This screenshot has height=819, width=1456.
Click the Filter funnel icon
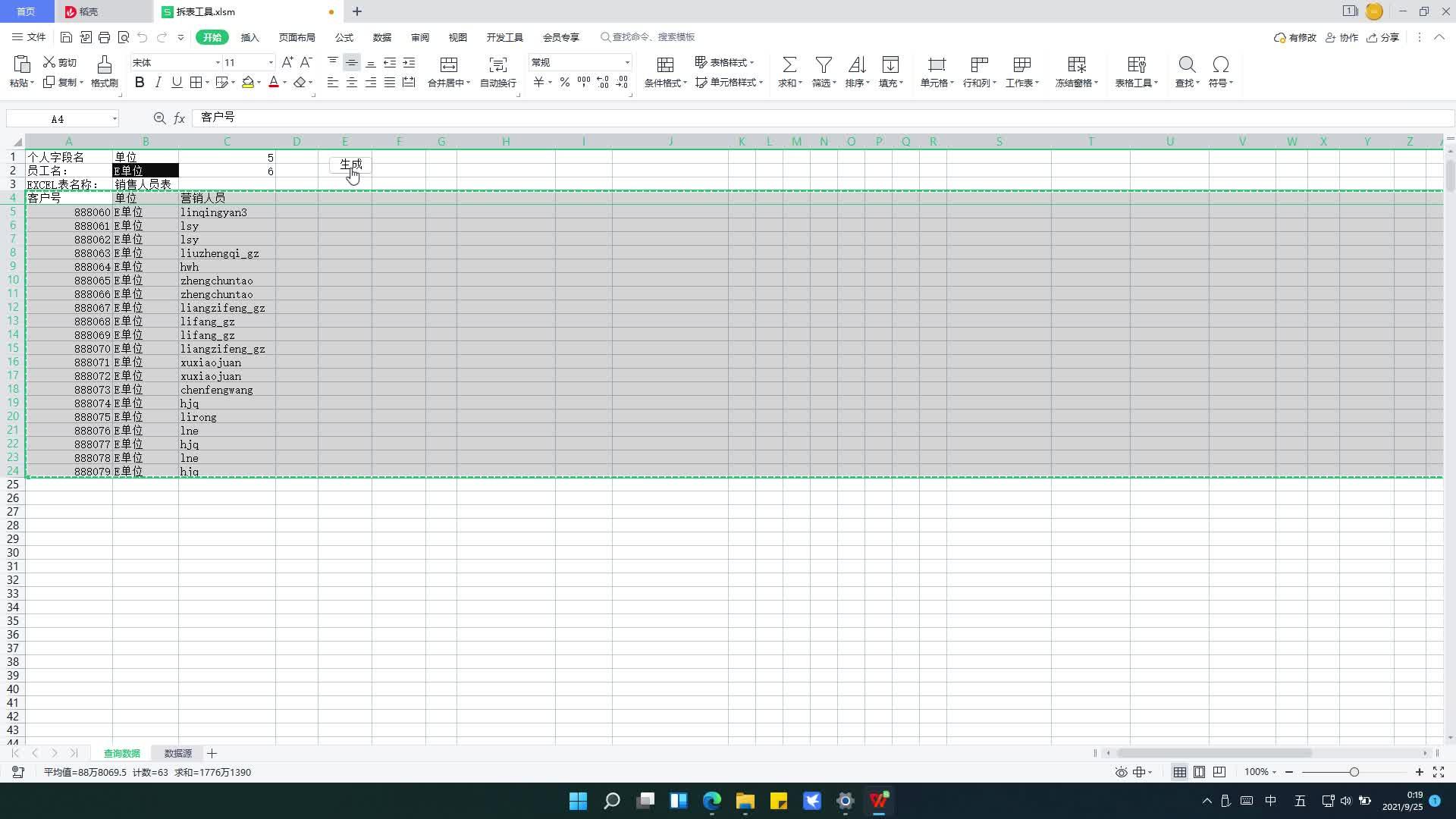(x=824, y=64)
